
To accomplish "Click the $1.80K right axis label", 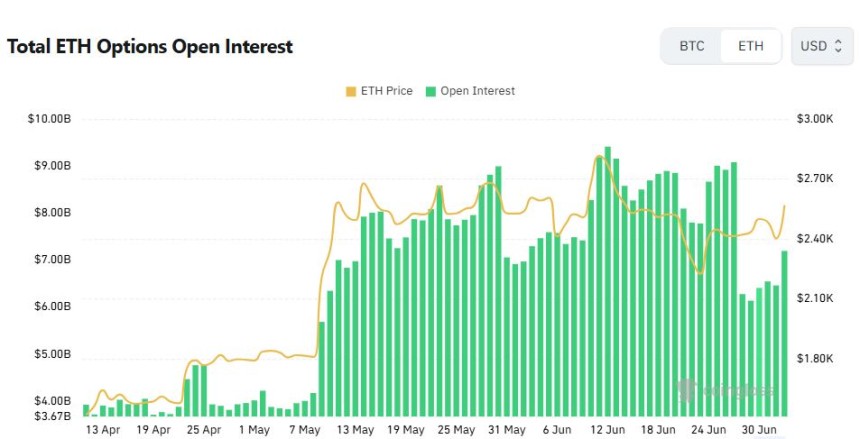I will pyautogui.click(x=815, y=358).
